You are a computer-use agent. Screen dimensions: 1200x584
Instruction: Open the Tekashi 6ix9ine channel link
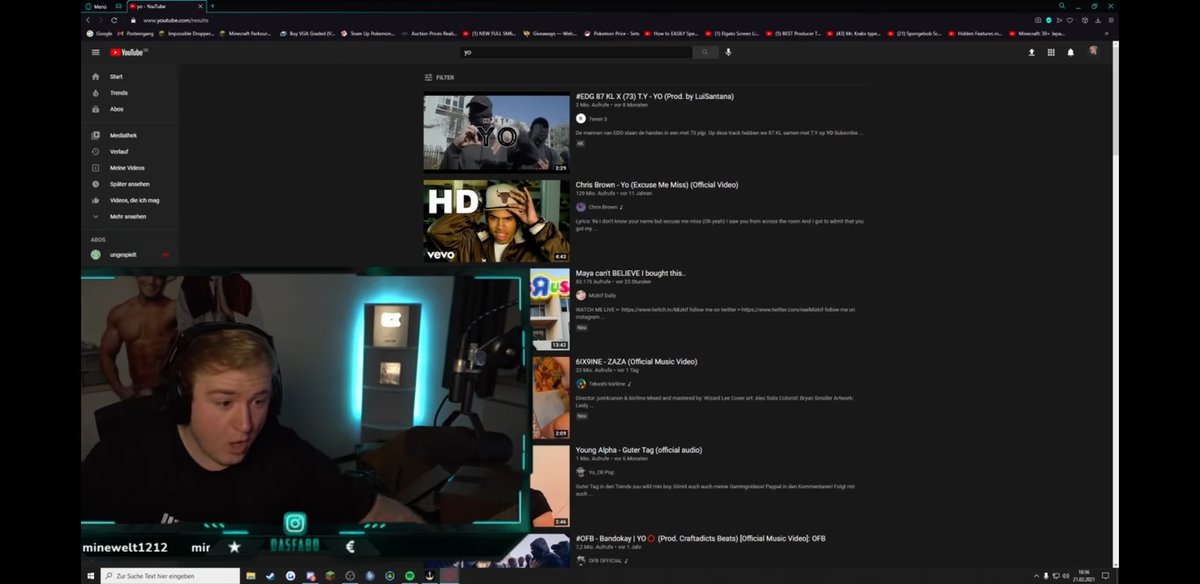pos(605,383)
